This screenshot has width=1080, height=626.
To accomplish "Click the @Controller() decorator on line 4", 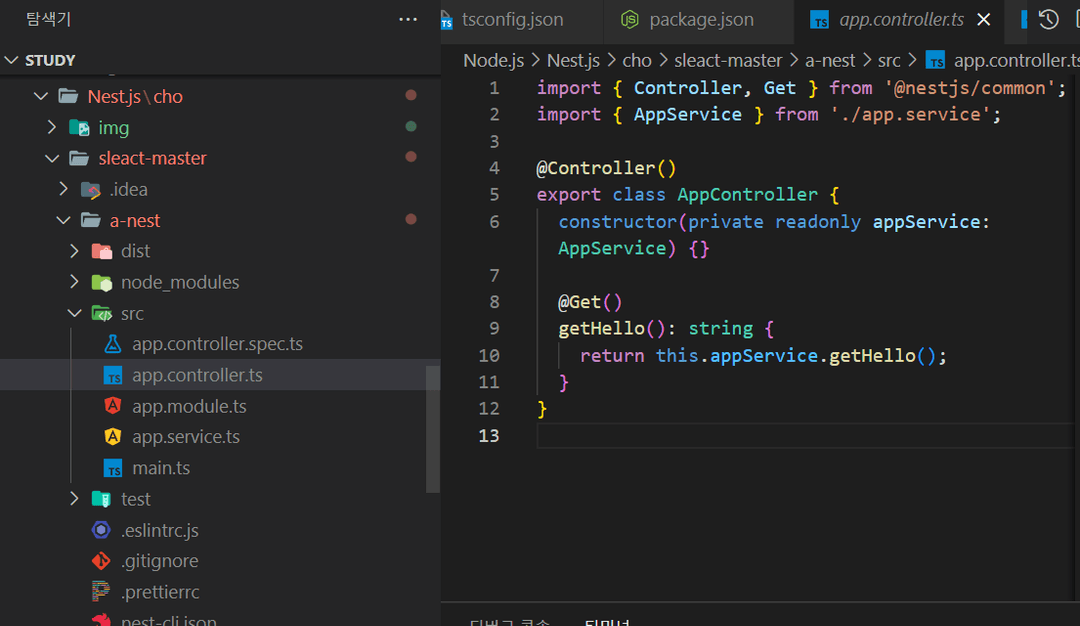I will point(606,168).
